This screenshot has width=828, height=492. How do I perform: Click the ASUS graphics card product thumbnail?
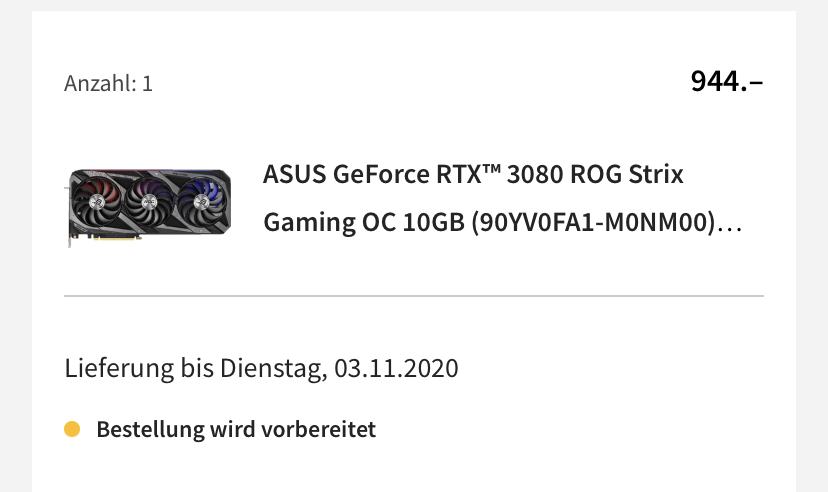click(149, 206)
